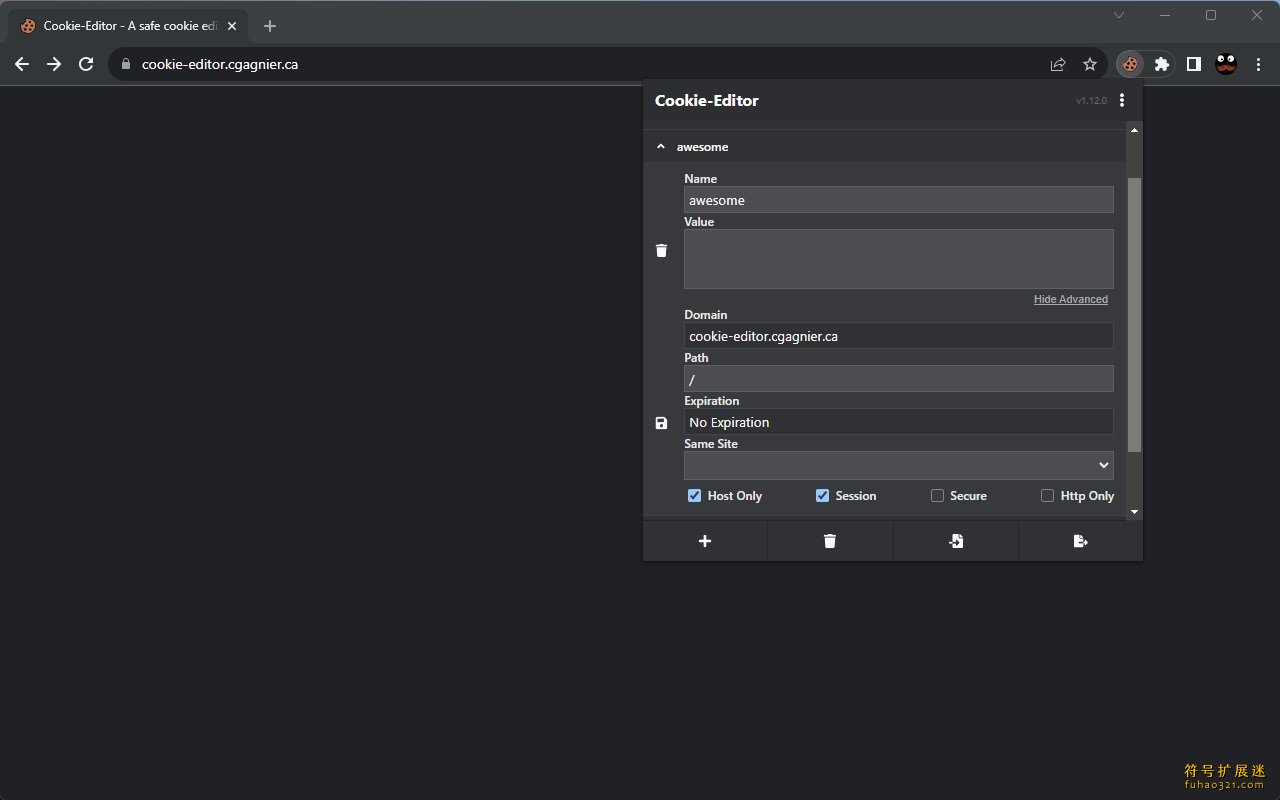Viewport: 1280px width, 800px height.
Task: Toggle the Session checkbox
Action: pyautogui.click(x=822, y=495)
